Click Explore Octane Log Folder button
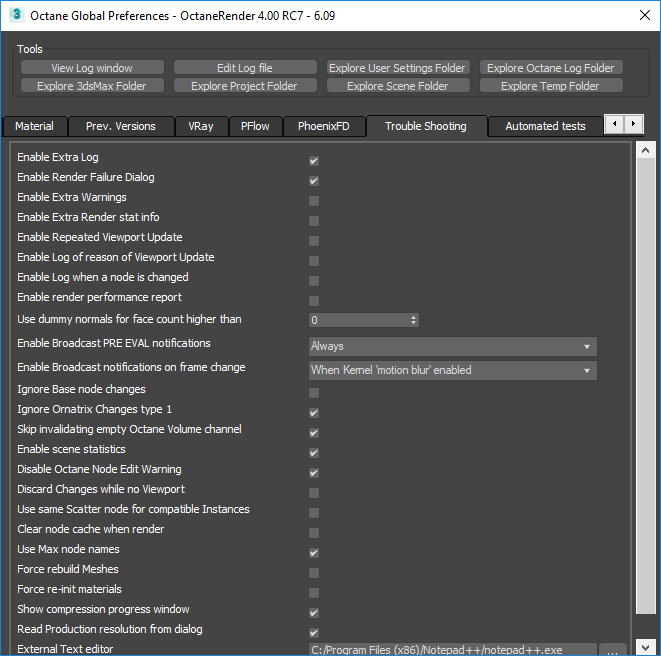Screen dimensions: 661x656 coord(550,68)
